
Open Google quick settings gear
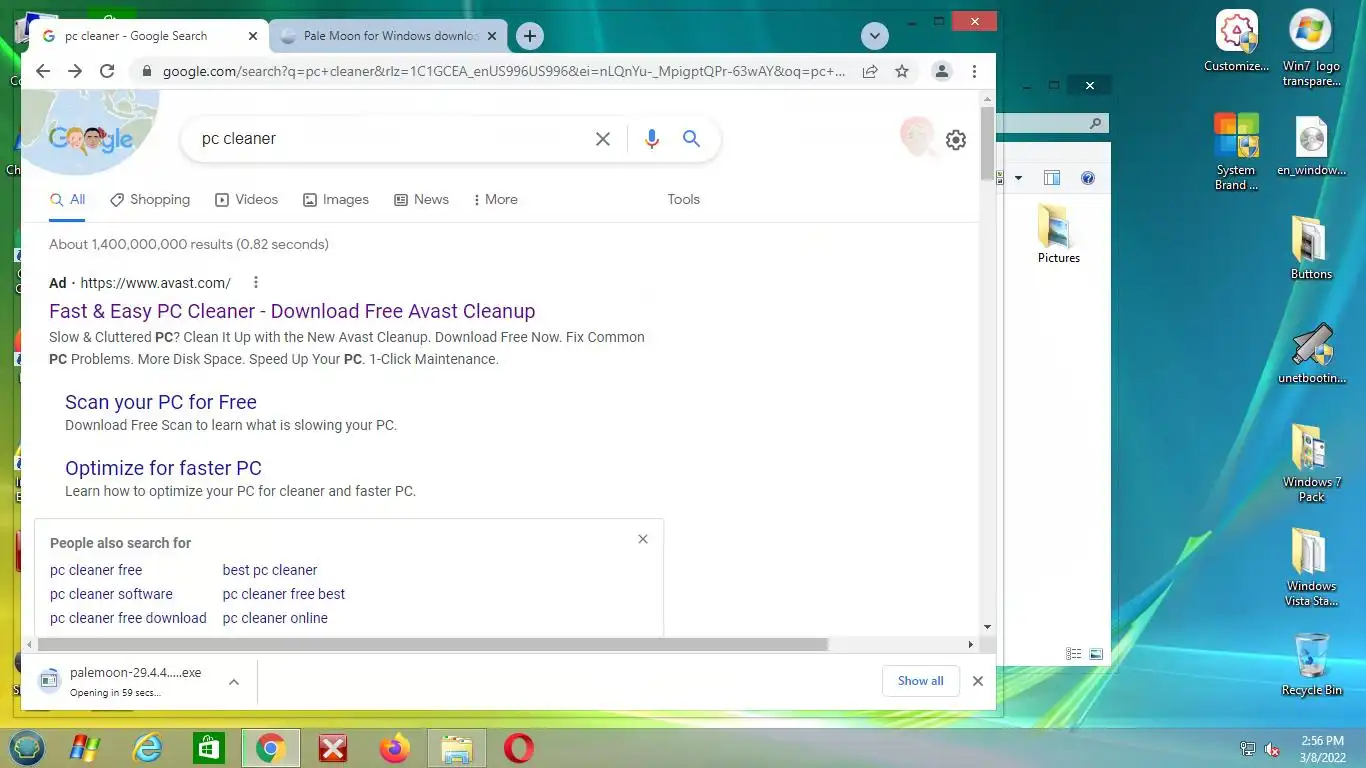[x=956, y=140]
